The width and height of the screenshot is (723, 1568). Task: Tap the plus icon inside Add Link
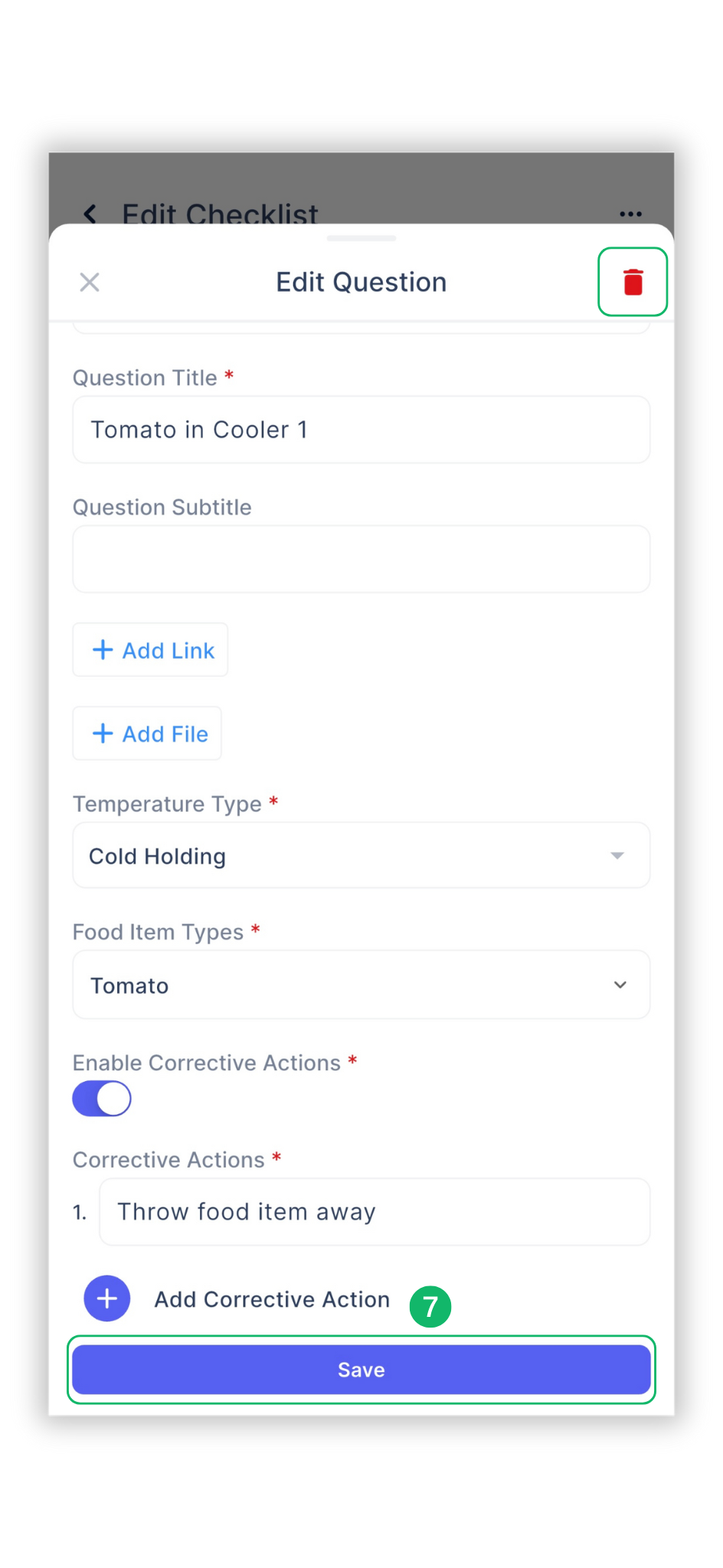coord(103,649)
